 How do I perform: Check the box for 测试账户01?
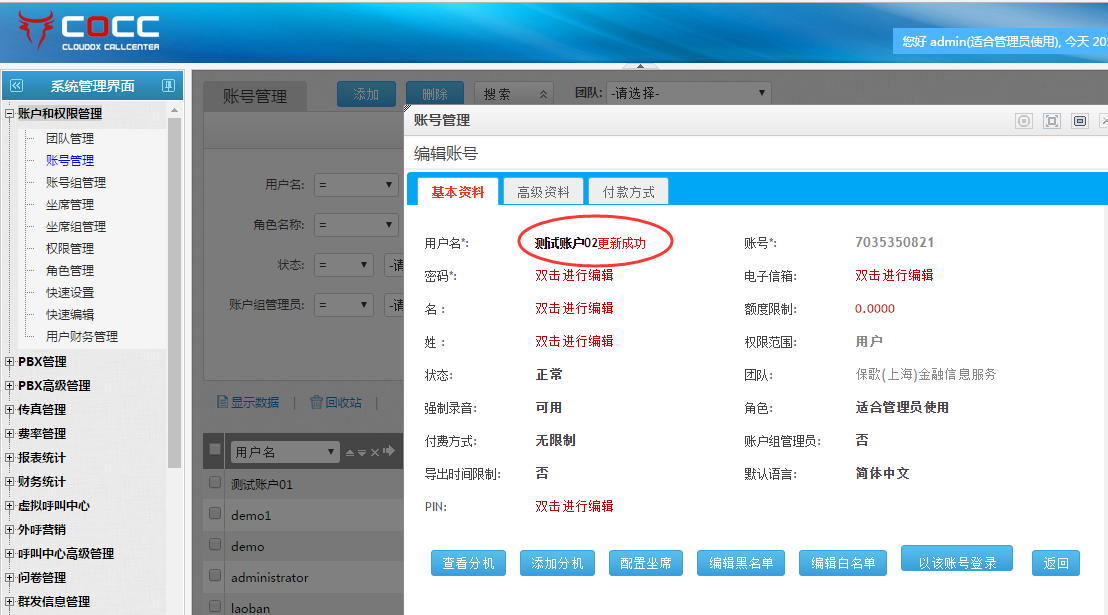(x=215, y=483)
